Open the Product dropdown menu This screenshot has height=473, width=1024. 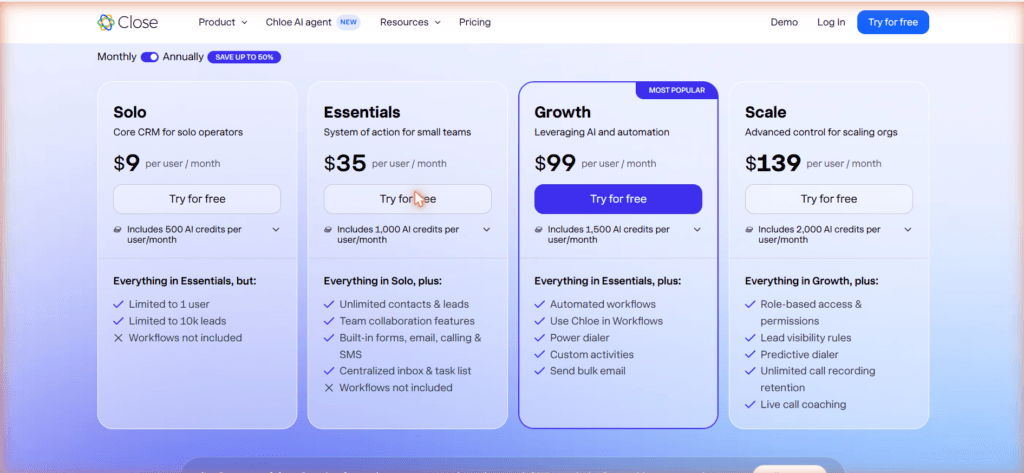pyautogui.click(x=223, y=22)
